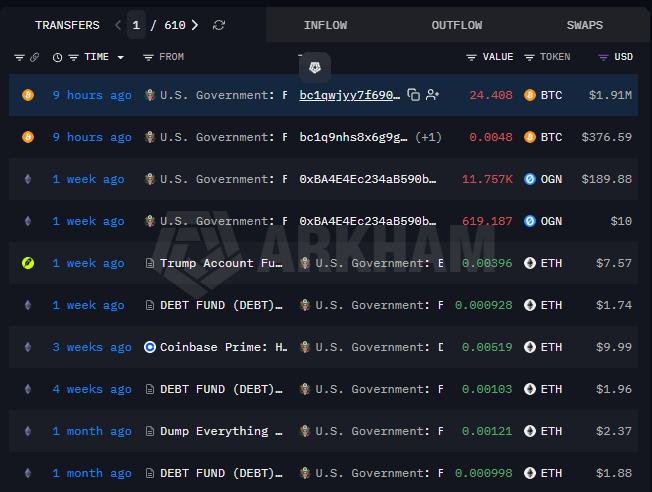652x492 pixels.
Task: Click the $376.59 USD amount
Action: pyautogui.click(x=607, y=137)
